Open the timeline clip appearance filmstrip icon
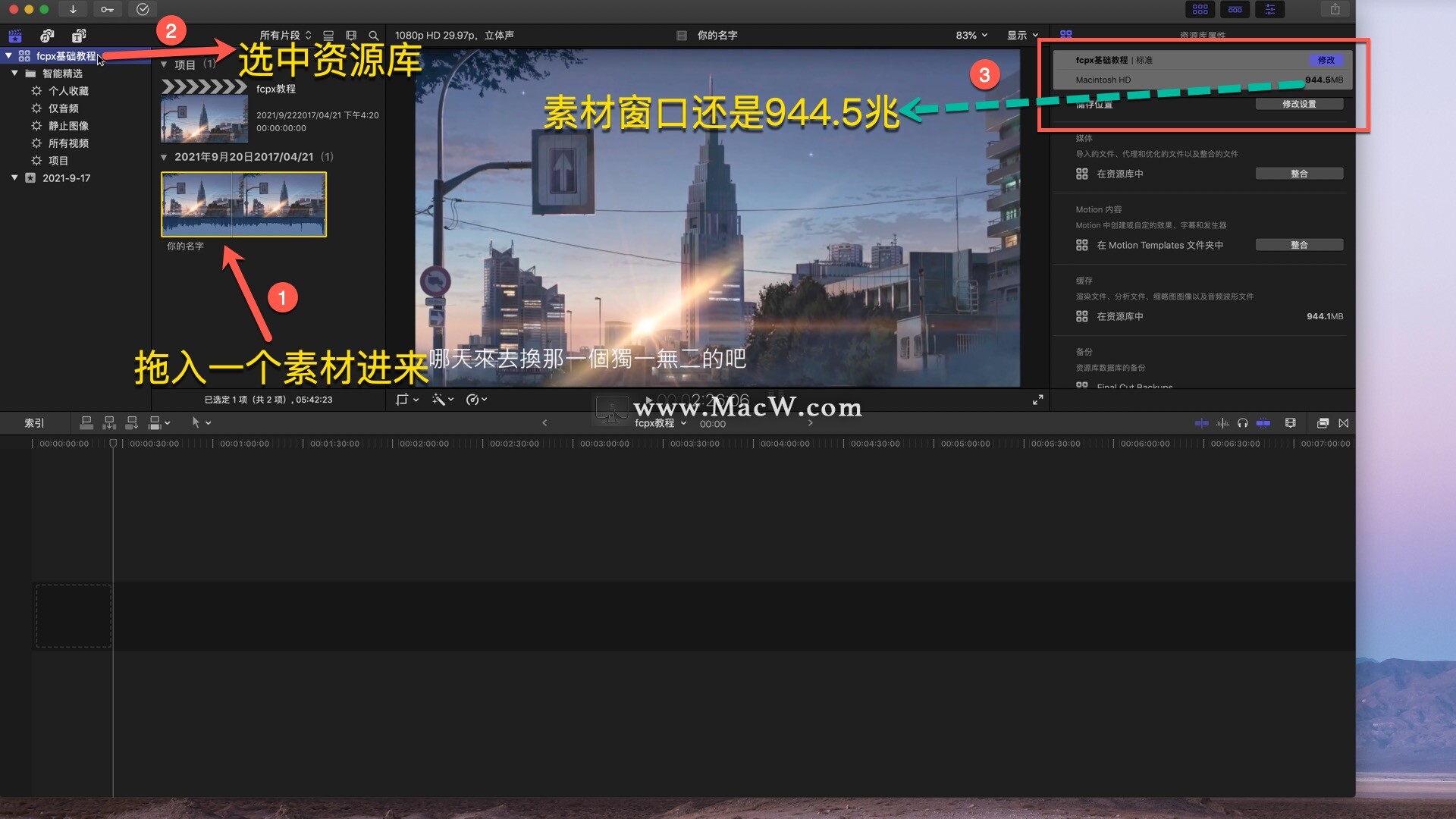 pyautogui.click(x=1290, y=423)
